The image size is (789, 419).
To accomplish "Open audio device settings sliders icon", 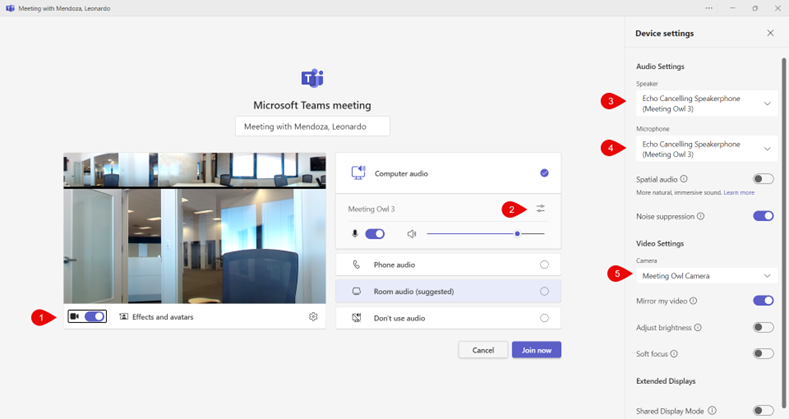I will [x=540, y=209].
